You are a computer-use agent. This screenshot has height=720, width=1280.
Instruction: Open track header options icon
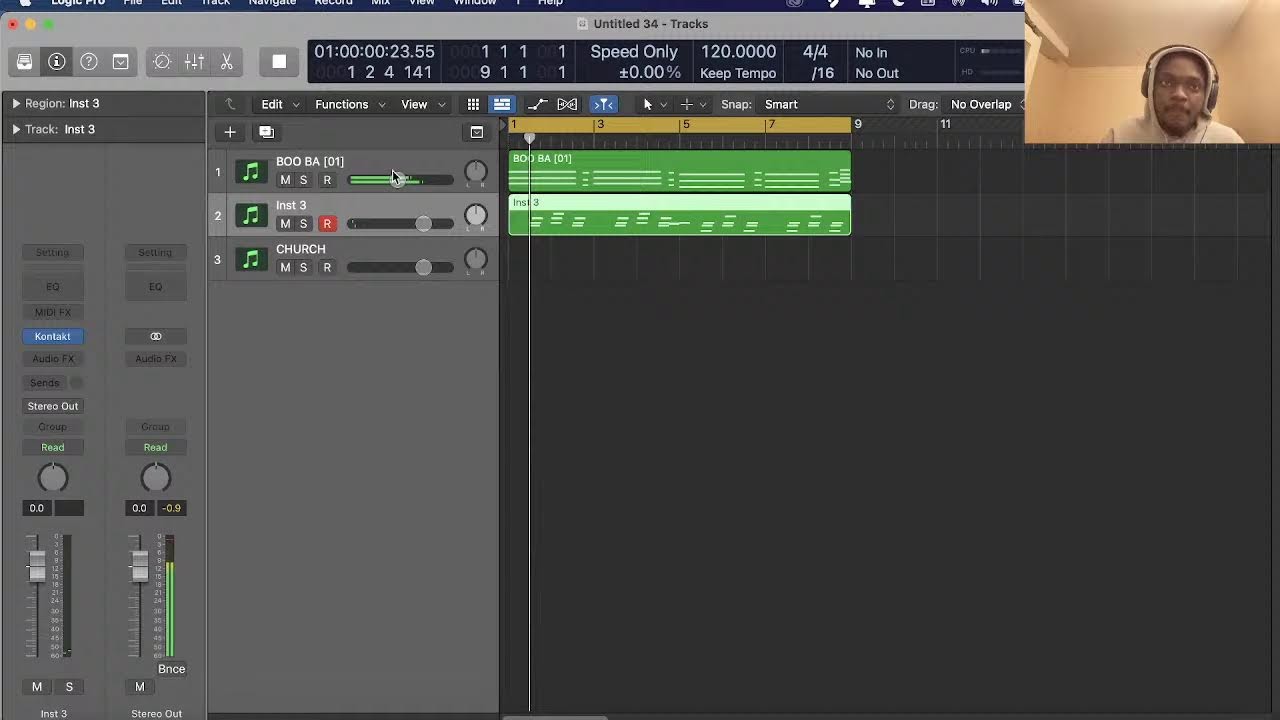477,132
